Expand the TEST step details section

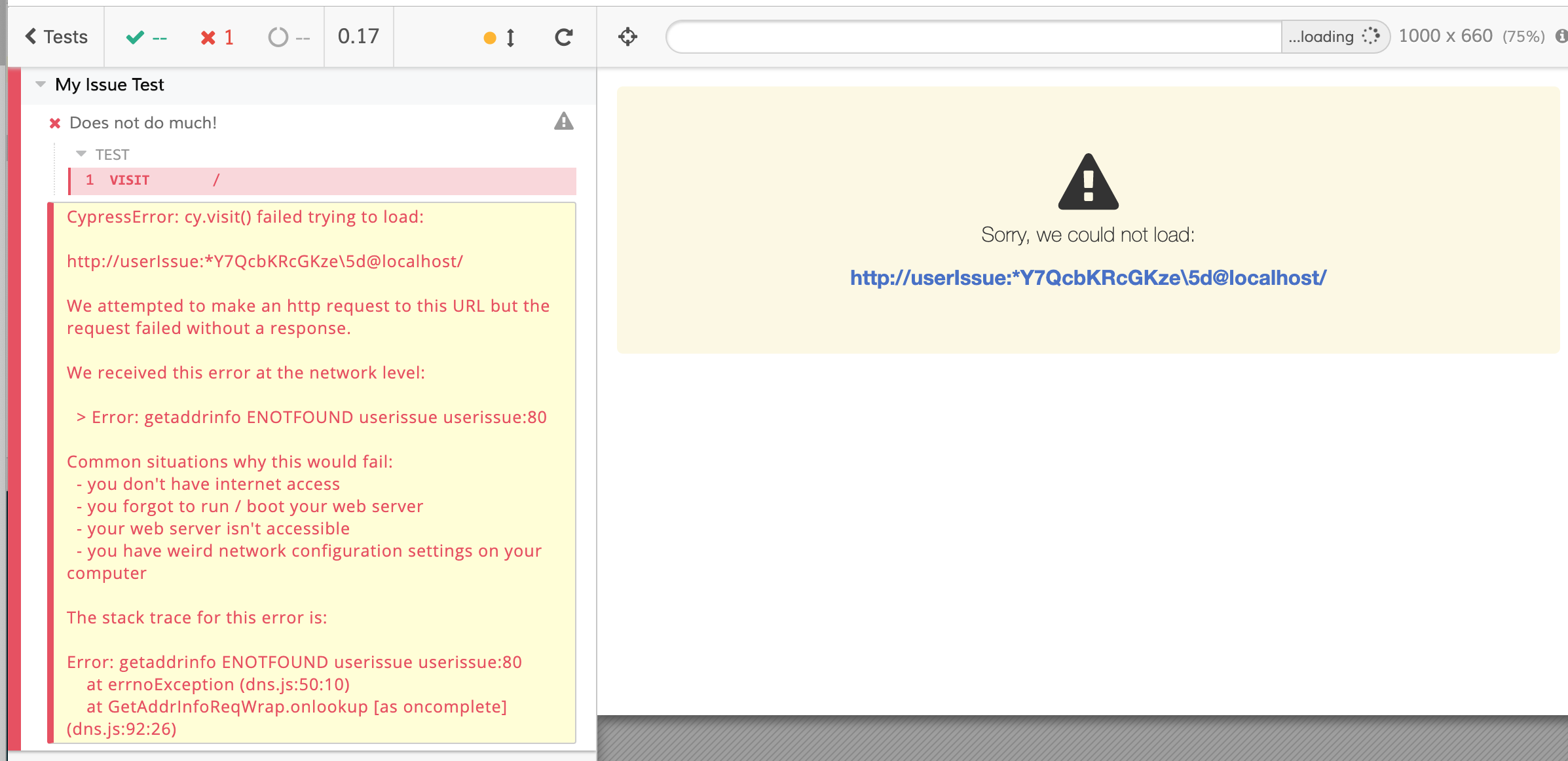click(x=83, y=154)
